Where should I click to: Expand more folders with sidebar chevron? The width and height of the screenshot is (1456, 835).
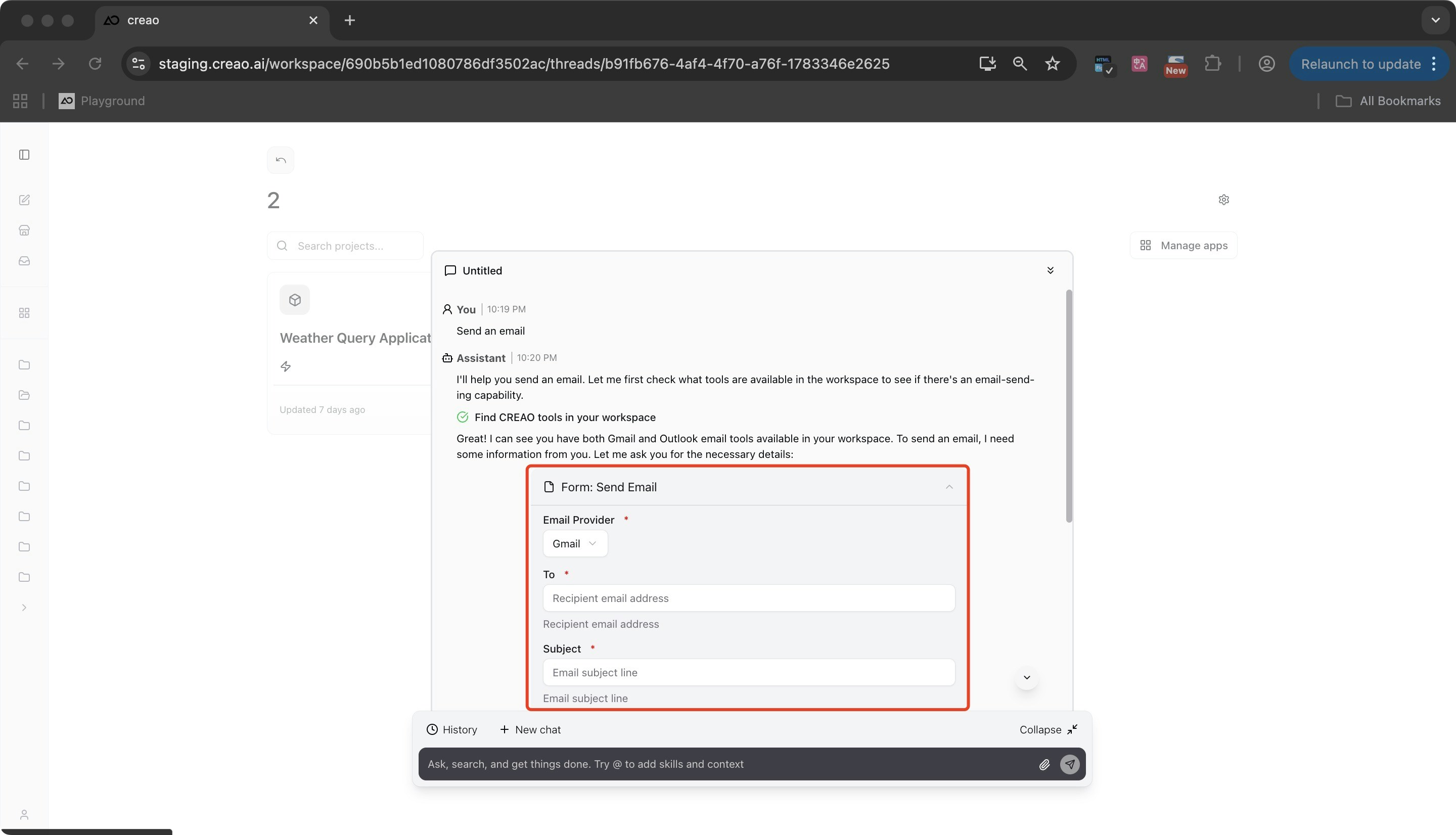click(24, 608)
